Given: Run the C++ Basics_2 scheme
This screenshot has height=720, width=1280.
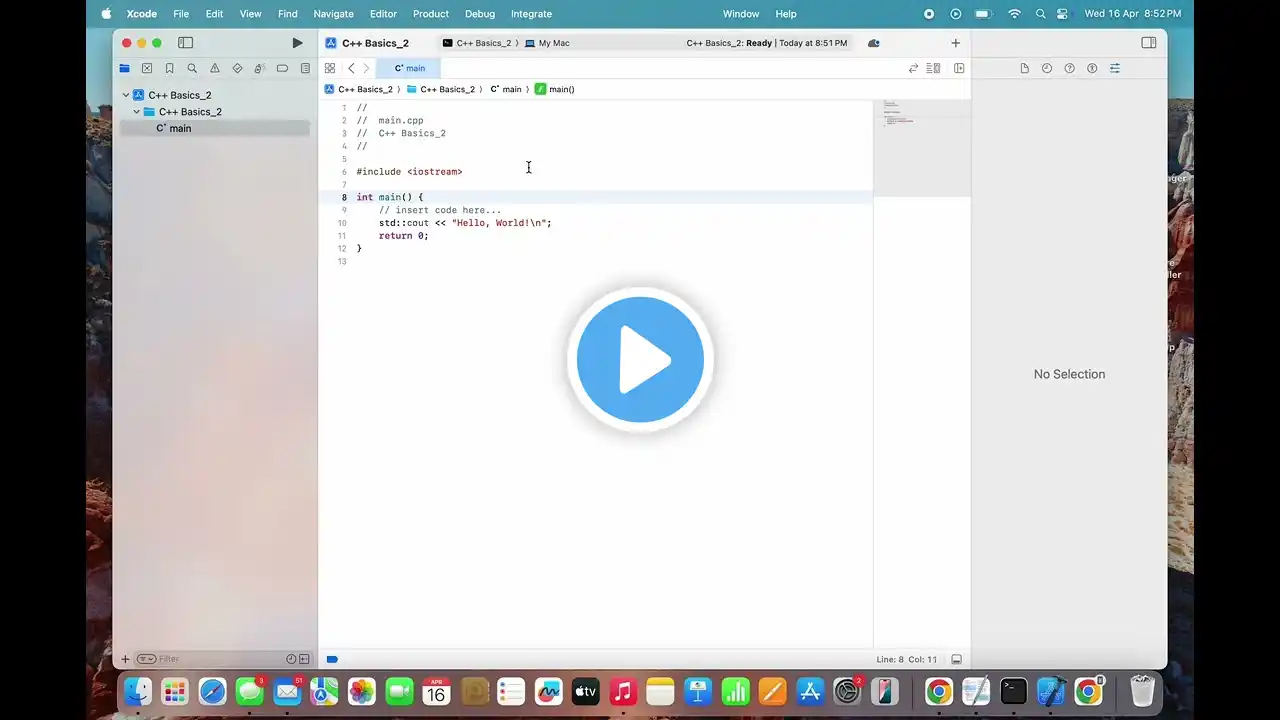Looking at the screenshot, I should [x=297, y=43].
